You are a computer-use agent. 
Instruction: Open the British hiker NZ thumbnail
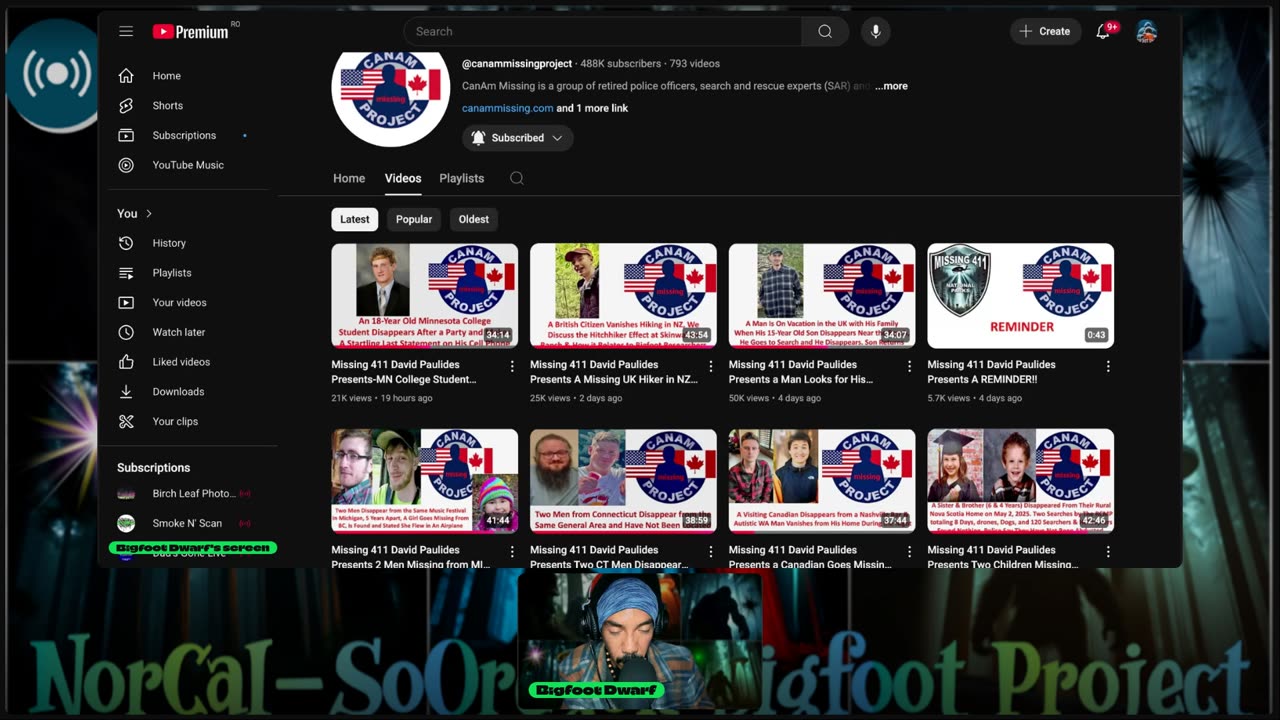(x=623, y=296)
